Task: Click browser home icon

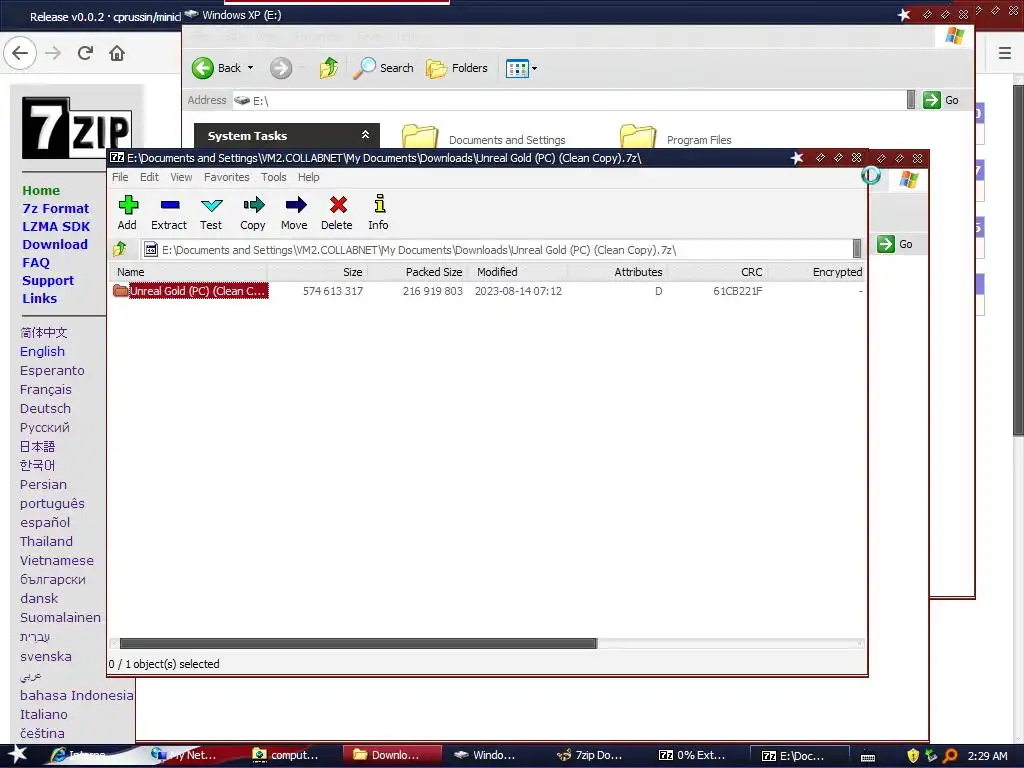Action: point(117,53)
